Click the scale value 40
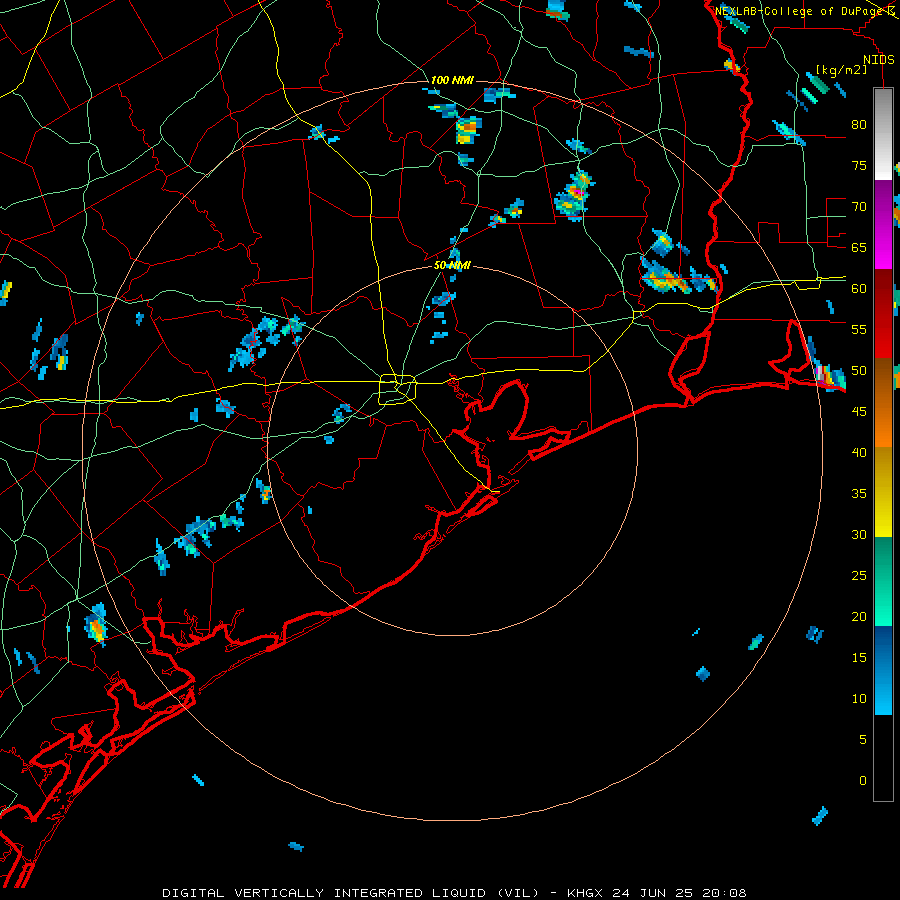The image size is (900, 900). 859,453
